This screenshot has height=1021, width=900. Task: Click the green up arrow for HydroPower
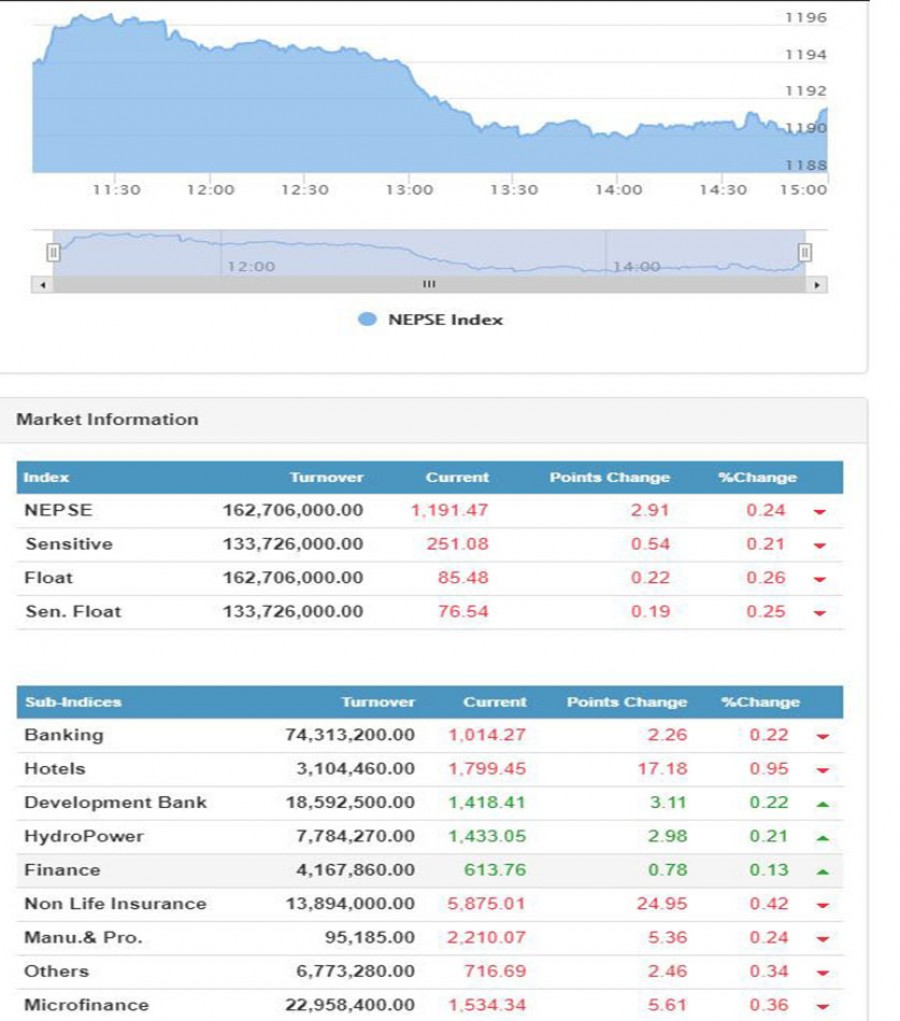coord(822,837)
